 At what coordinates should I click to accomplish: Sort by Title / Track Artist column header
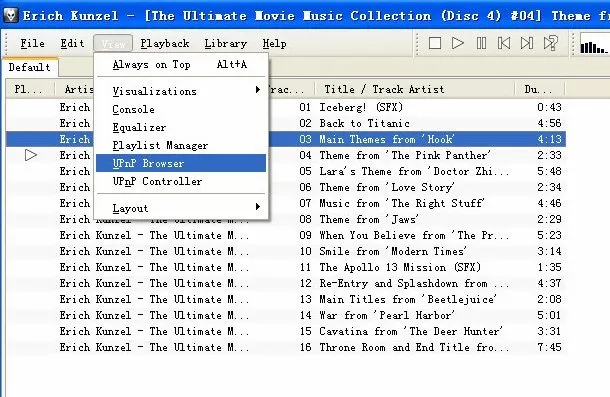click(415, 89)
